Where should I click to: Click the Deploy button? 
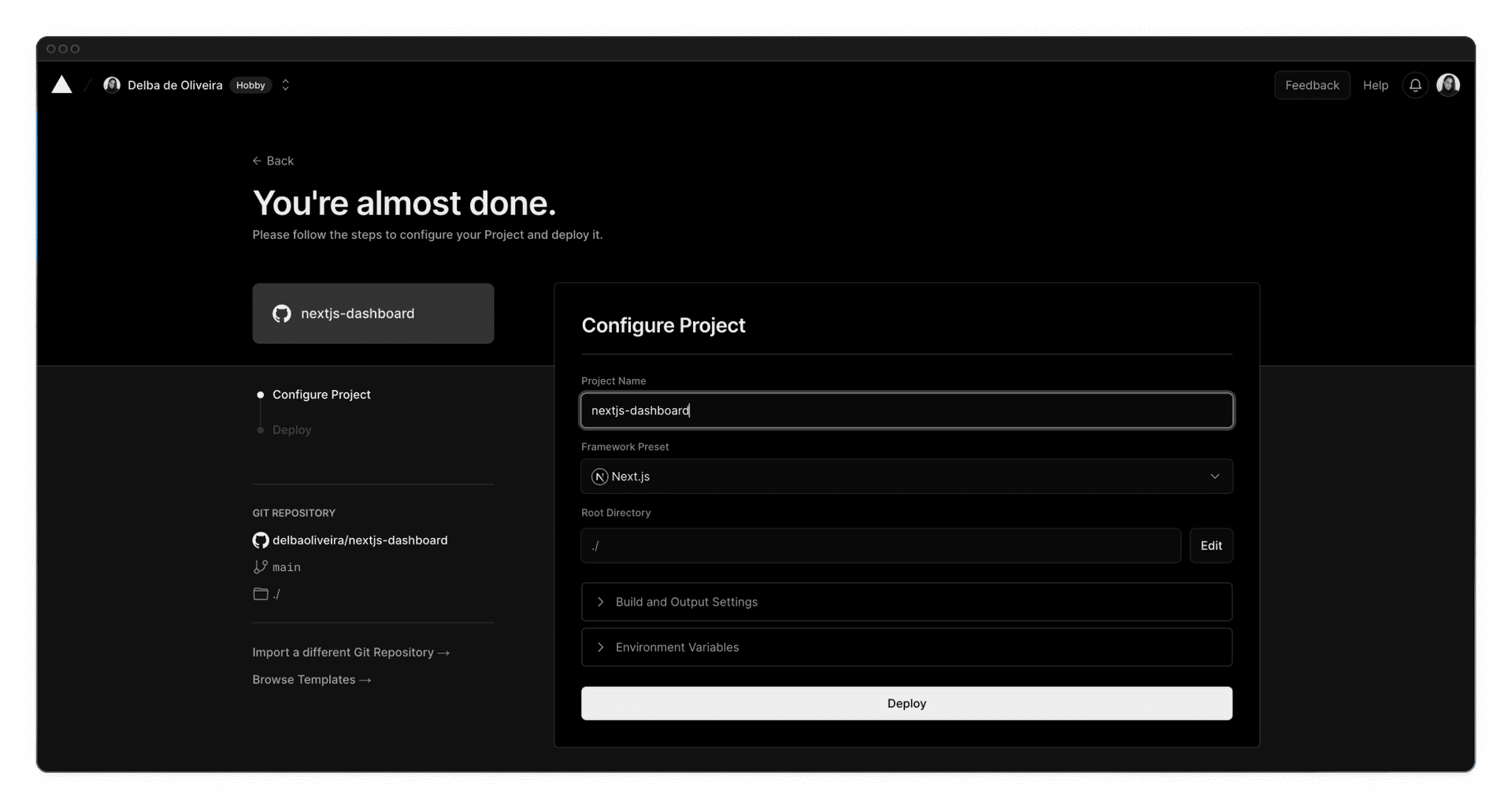click(906, 703)
